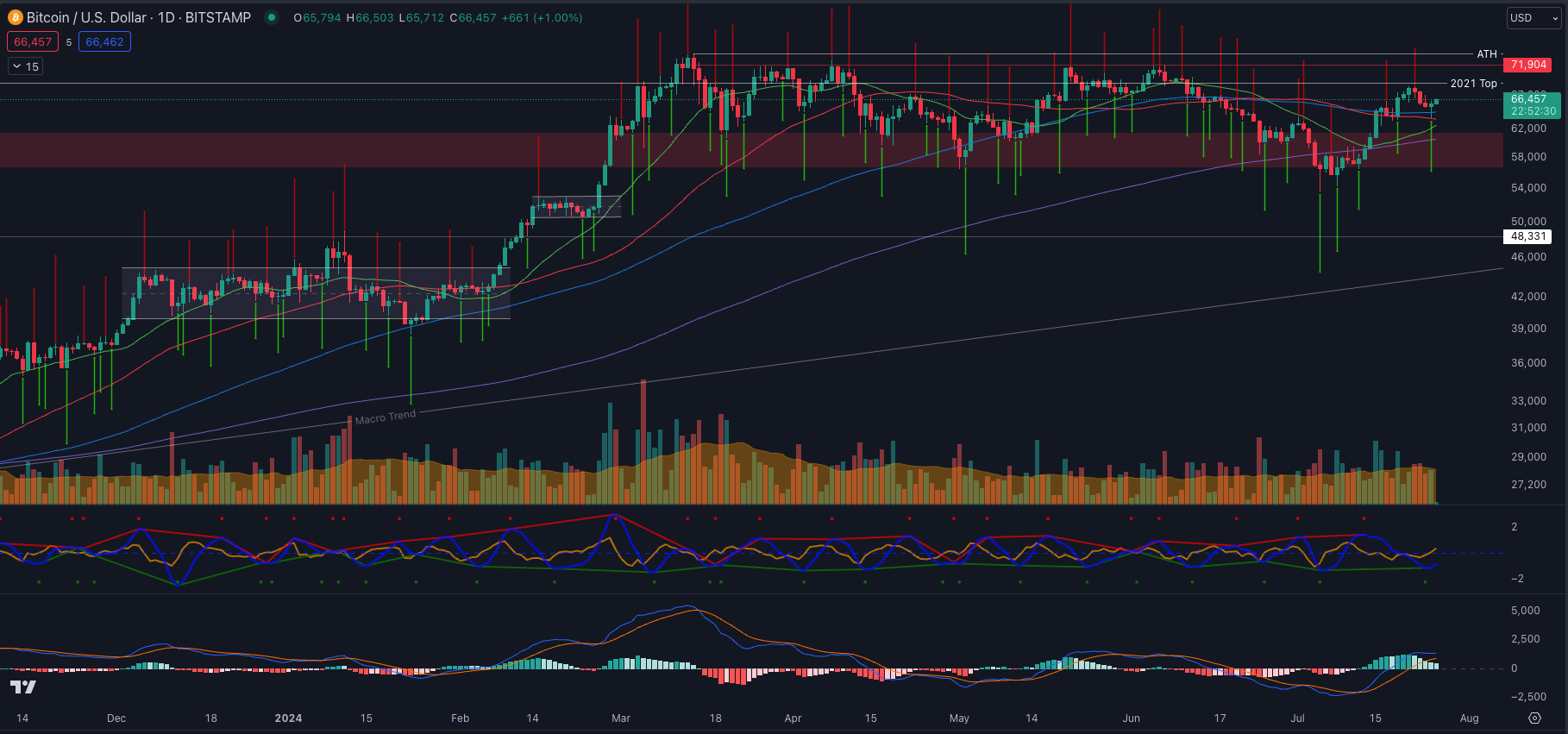The image size is (1568, 734).
Task: Click the blue 66,462 buy price button
Action: pyautogui.click(x=104, y=41)
